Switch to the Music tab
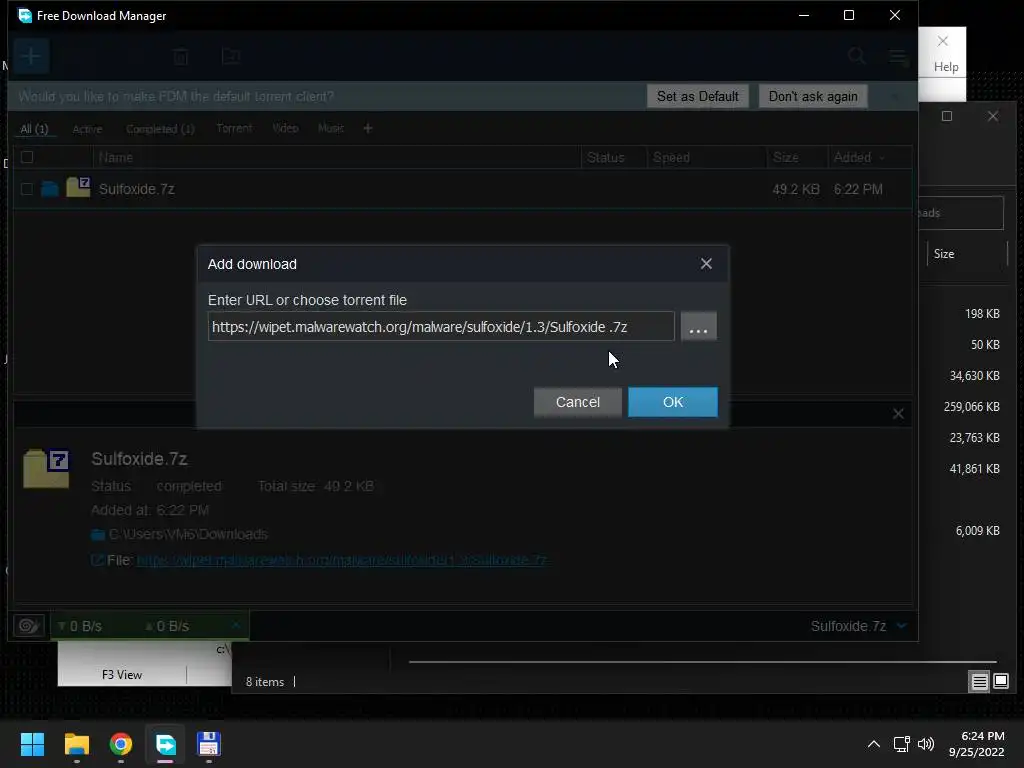This screenshot has height=768, width=1024. tap(330, 128)
